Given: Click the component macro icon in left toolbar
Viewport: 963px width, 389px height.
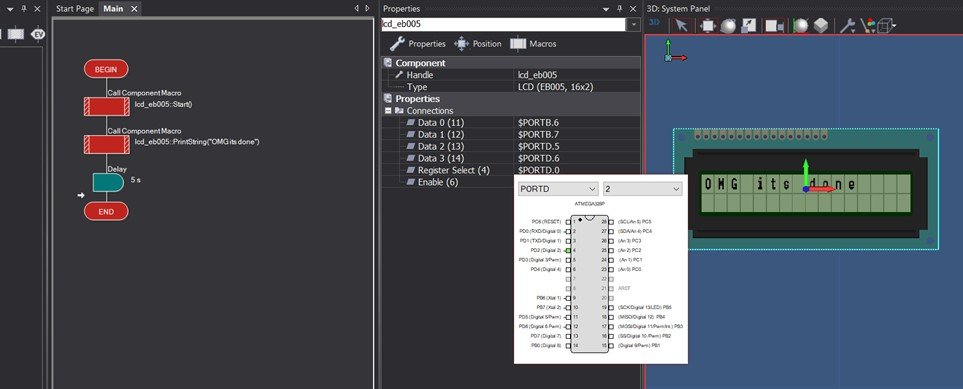Looking at the screenshot, I should tap(16, 34).
